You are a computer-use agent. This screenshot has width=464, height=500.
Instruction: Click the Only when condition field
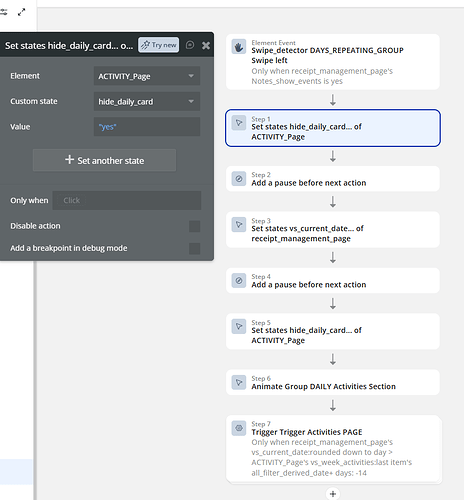click(x=127, y=200)
